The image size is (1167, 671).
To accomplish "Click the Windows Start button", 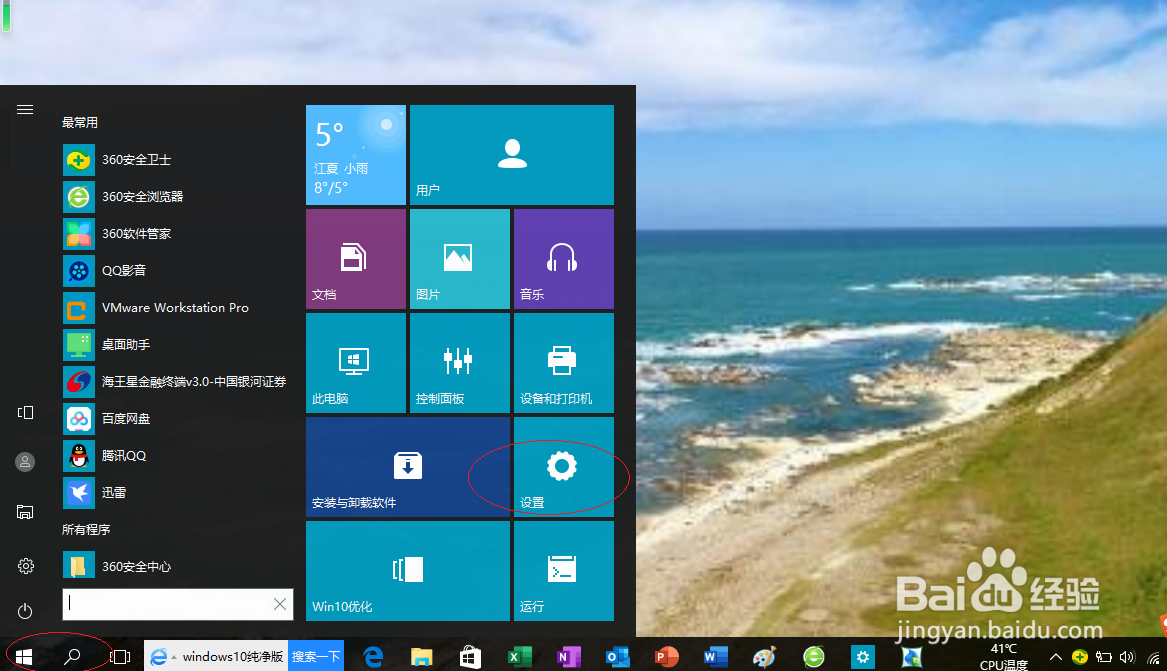I will click(x=24, y=656).
